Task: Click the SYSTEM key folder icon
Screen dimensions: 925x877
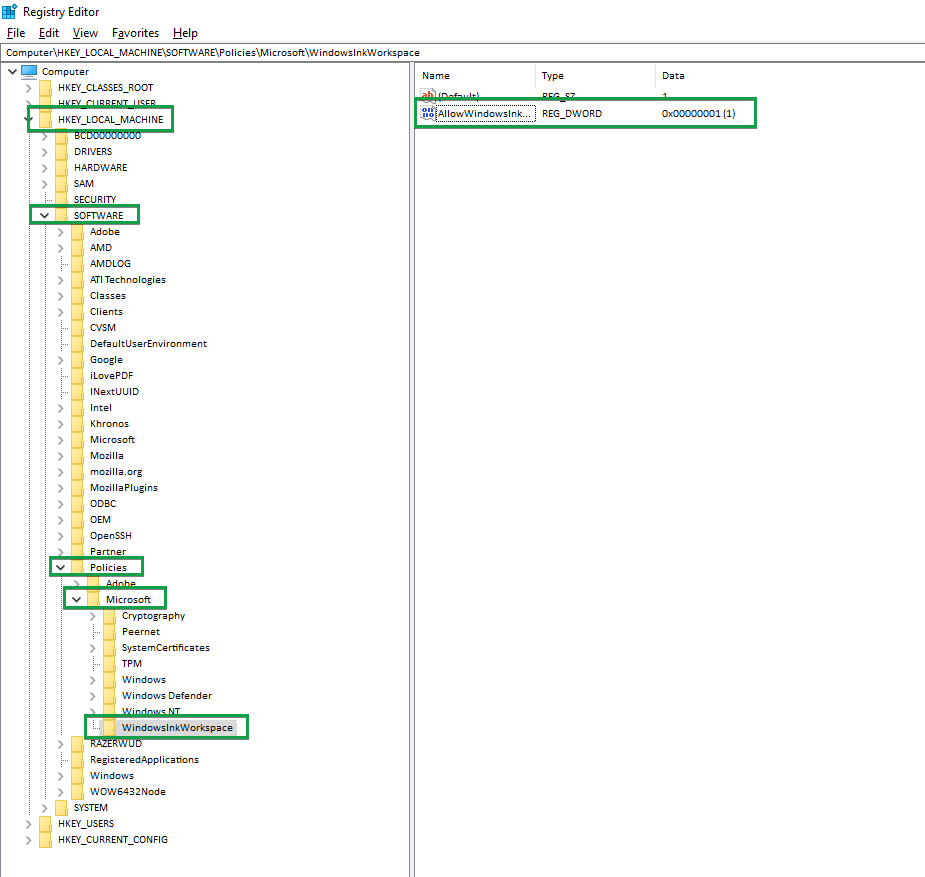Action: 60,807
